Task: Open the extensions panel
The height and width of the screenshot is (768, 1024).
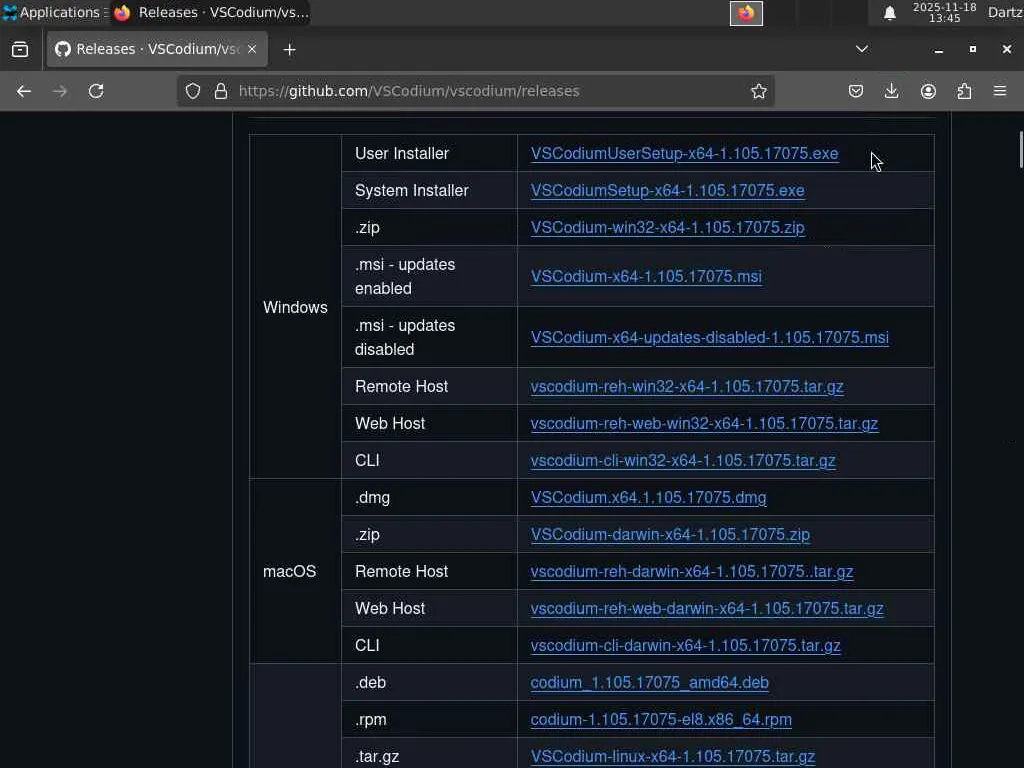Action: 964,91
